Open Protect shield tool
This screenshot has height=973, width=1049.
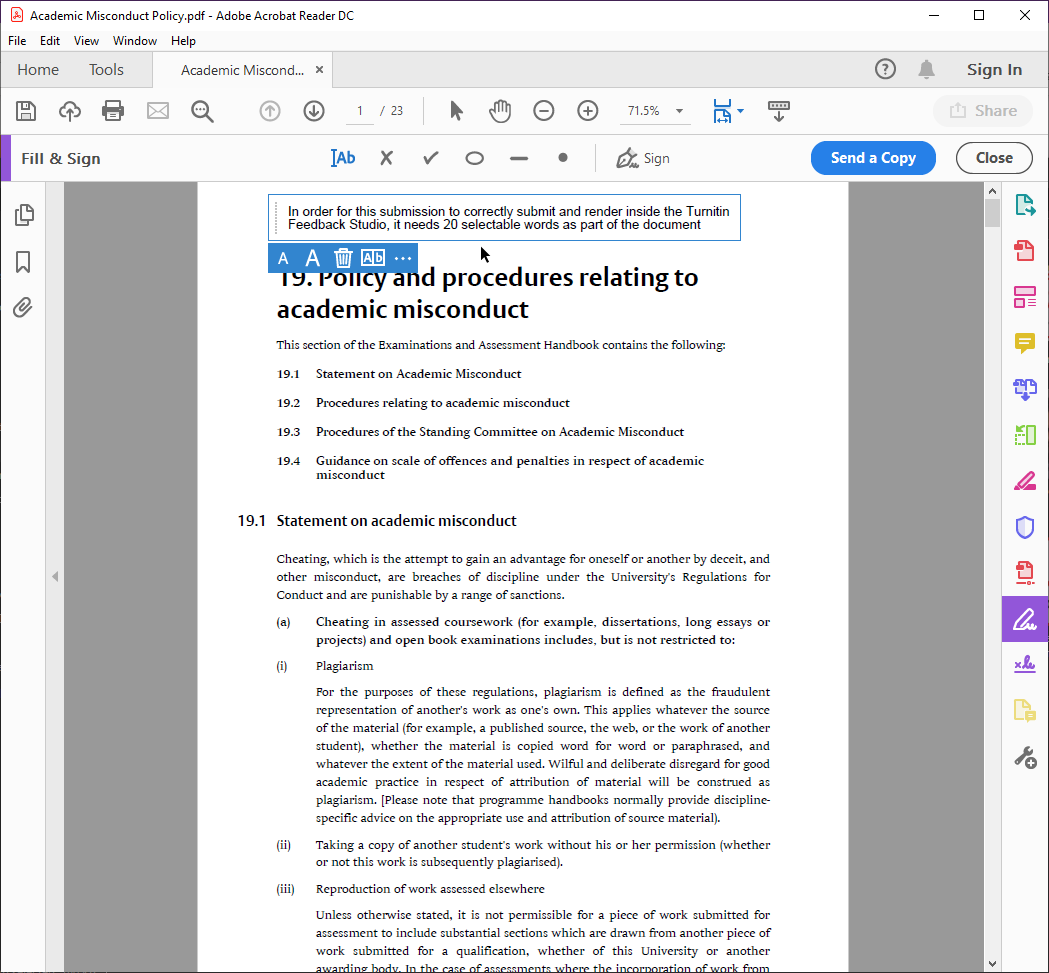(1025, 527)
